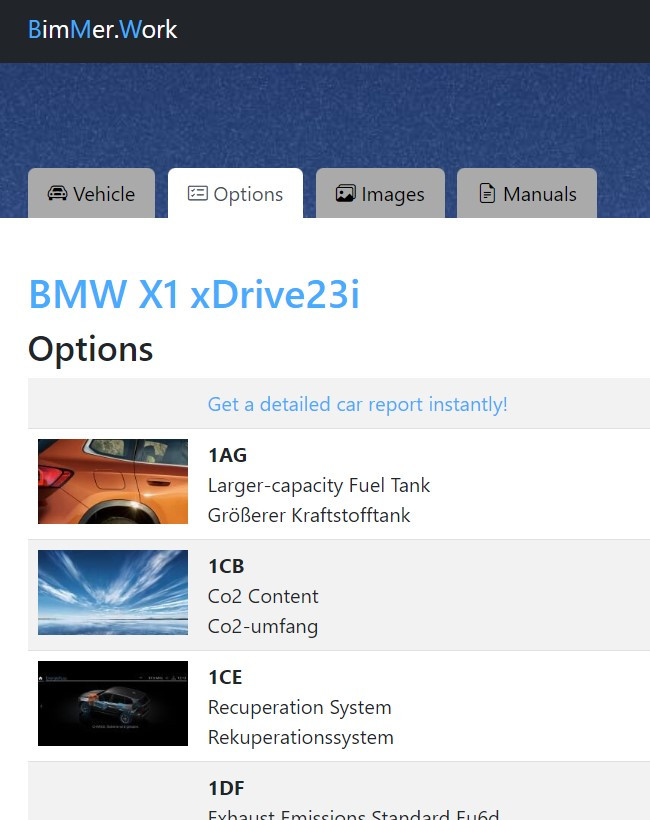
Task: Open the Images tab label
Action: point(393,195)
